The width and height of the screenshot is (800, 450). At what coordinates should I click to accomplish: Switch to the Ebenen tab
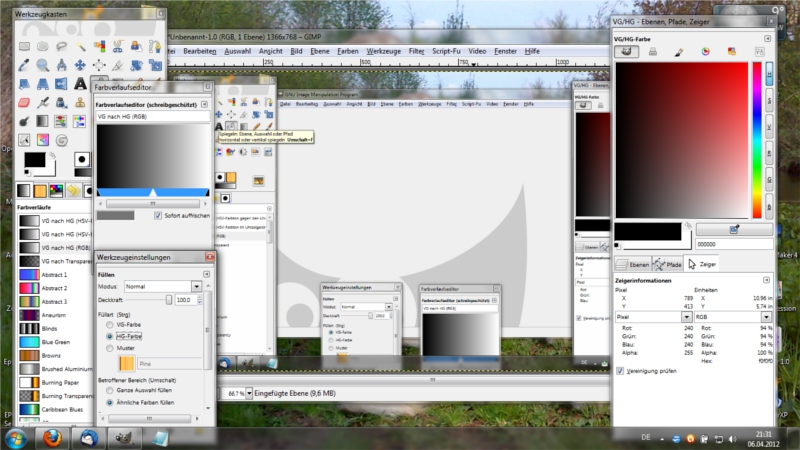[633, 264]
